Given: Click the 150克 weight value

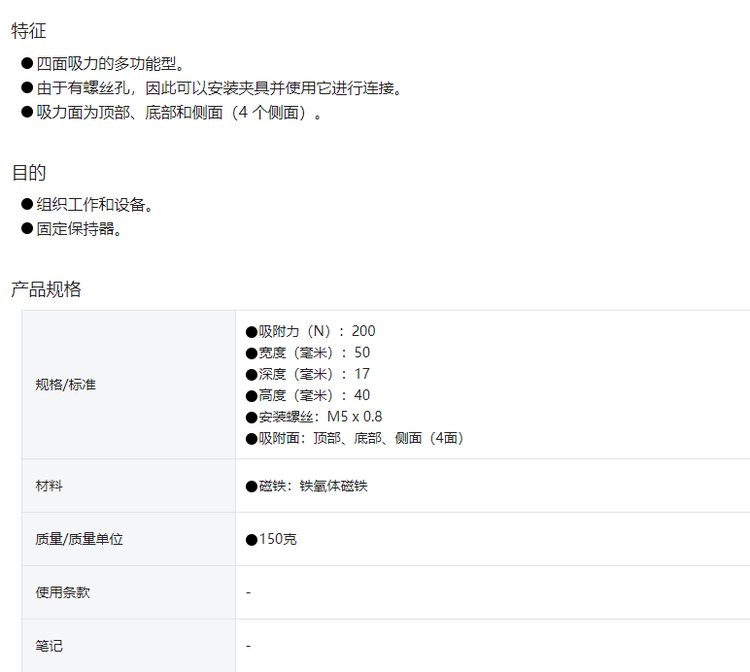Looking at the screenshot, I should [272, 539].
